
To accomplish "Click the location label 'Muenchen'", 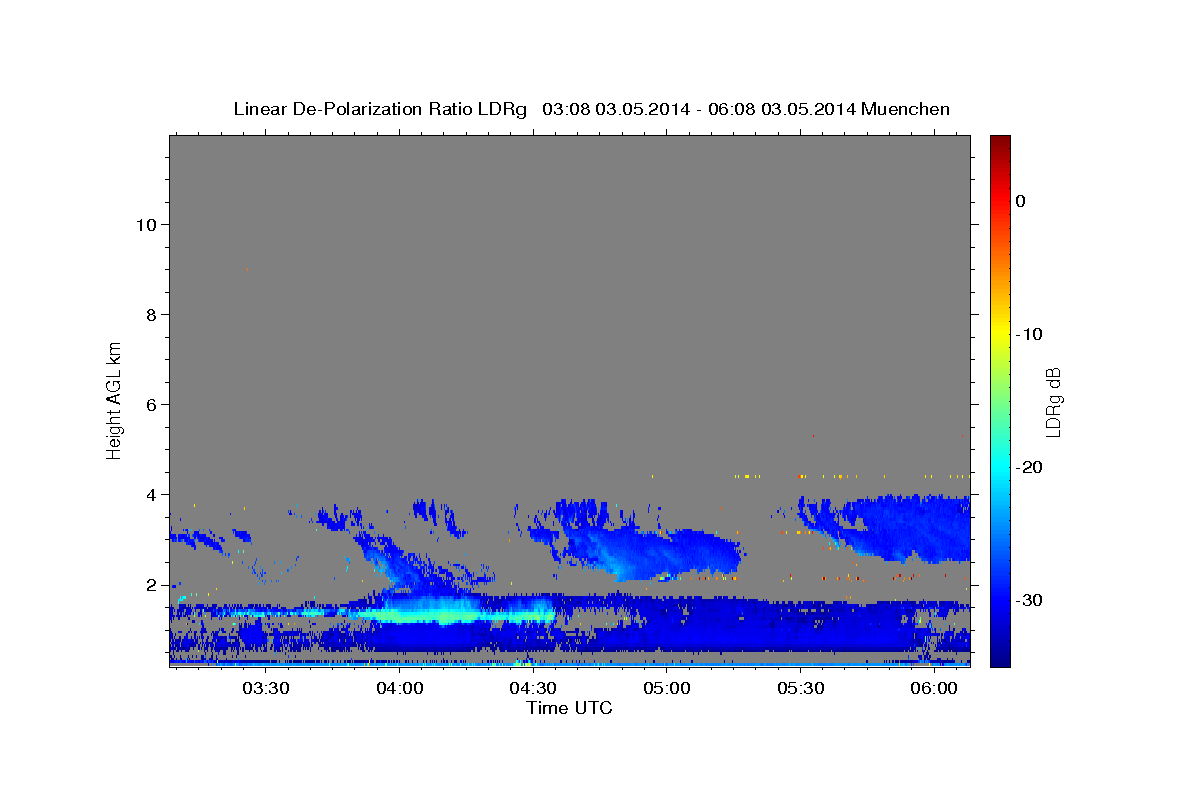I will (907, 109).
